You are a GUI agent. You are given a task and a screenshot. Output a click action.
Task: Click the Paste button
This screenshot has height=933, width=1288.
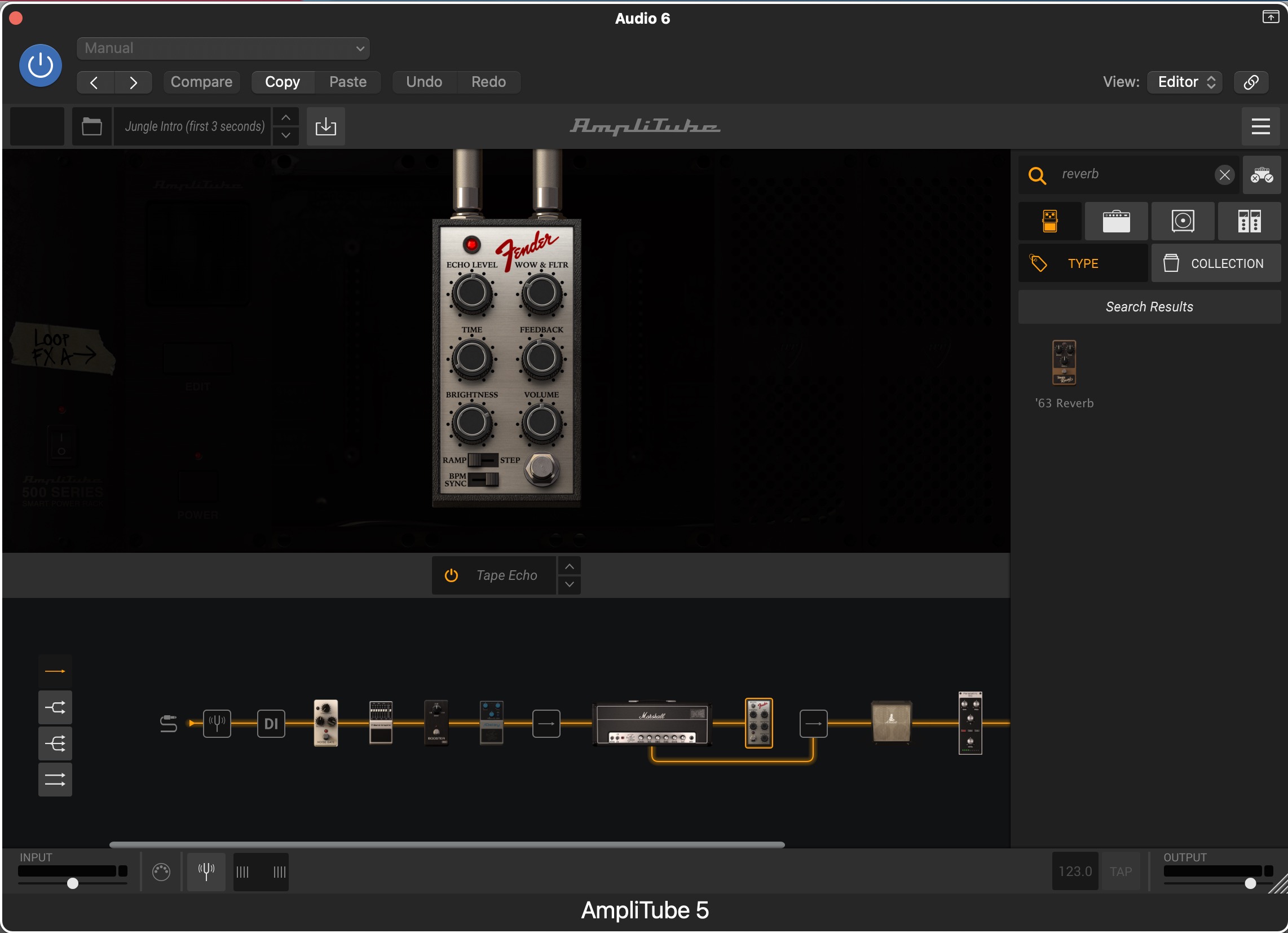click(348, 82)
